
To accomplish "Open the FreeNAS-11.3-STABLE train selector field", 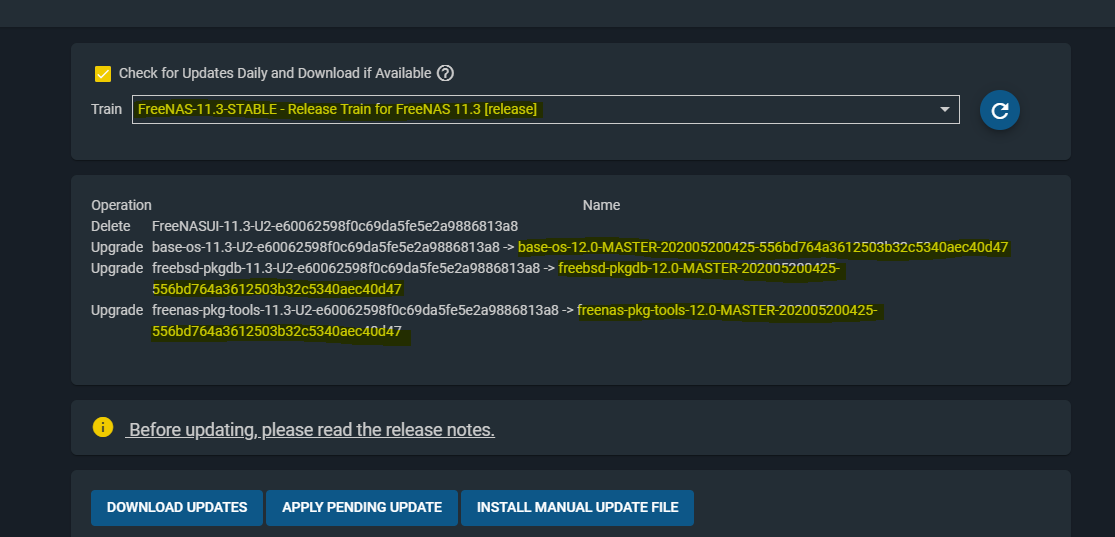I will tap(545, 110).
